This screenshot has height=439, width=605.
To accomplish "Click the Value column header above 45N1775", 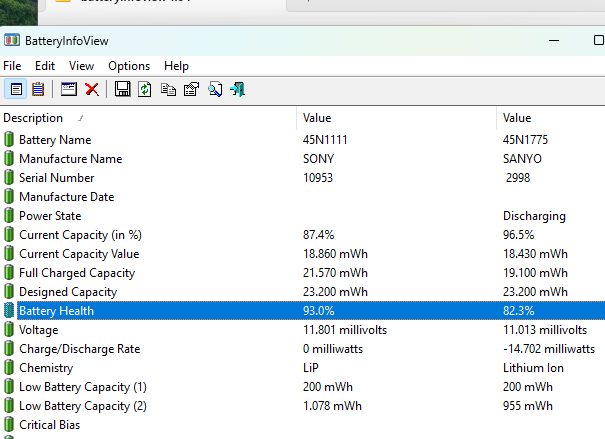I will coord(551,118).
